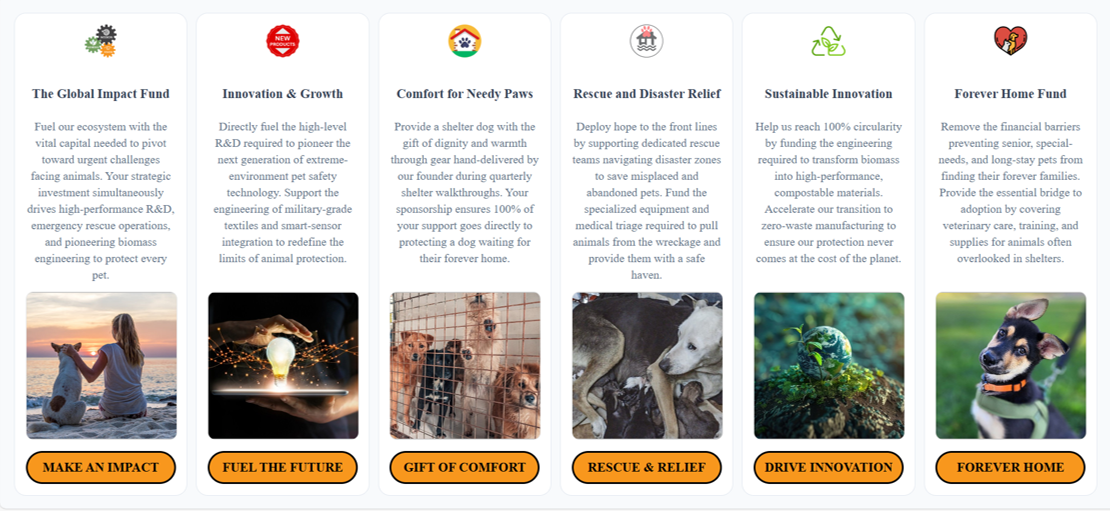Image resolution: width=1110 pixels, height=511 pixels.
Task: Select the FOREVER HOME button
Action: coord(1010,467)
